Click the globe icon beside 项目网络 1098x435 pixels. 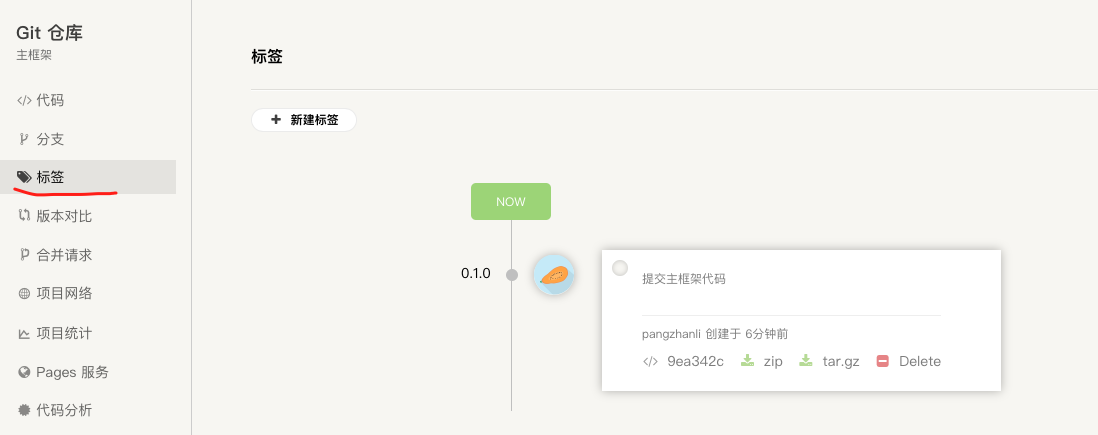[24, 294]
